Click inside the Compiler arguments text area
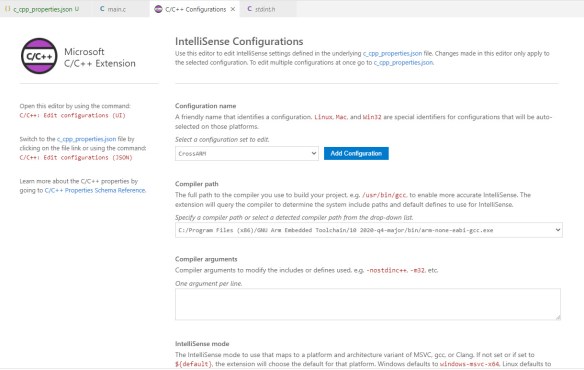This screenshot has height=370, width=584. click(x=368, y=304)
